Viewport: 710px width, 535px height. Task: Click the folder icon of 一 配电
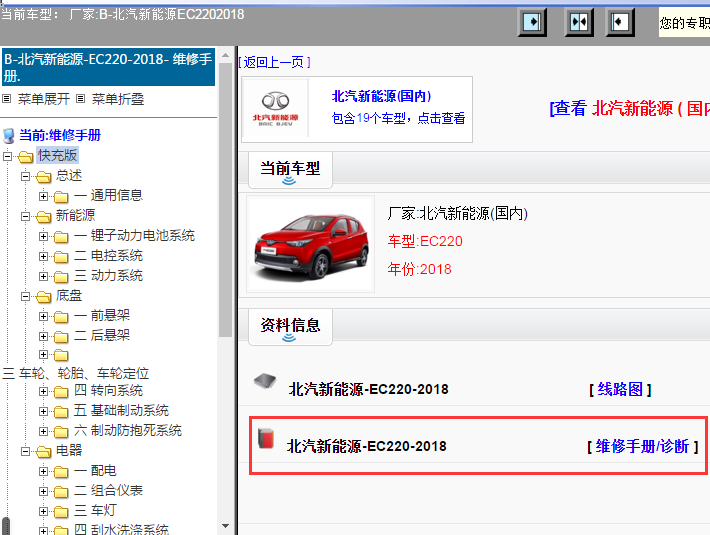[x=61, y=472]
